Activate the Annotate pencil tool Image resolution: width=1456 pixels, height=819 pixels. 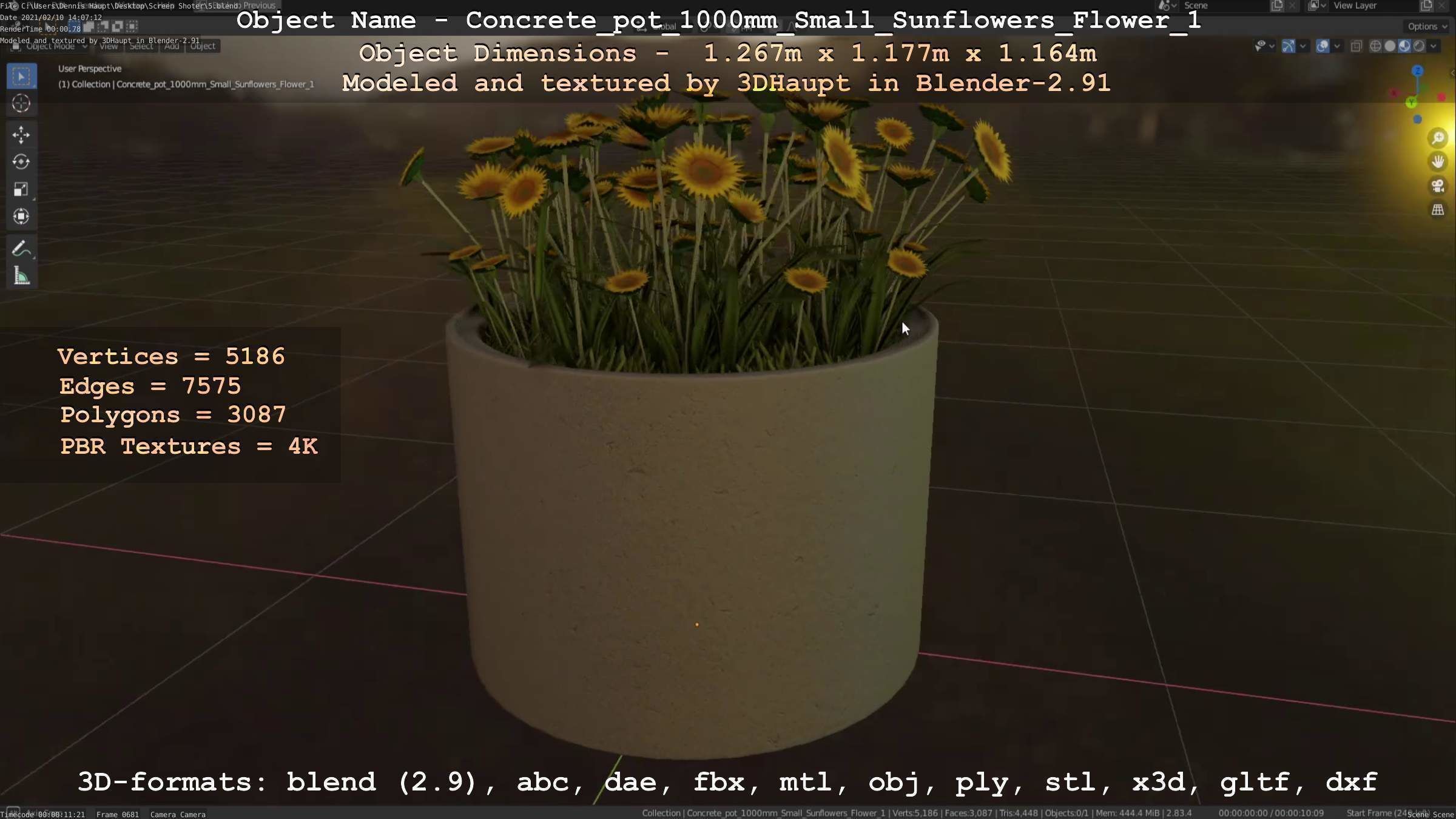pyautogui.click(x=21, y=249)
